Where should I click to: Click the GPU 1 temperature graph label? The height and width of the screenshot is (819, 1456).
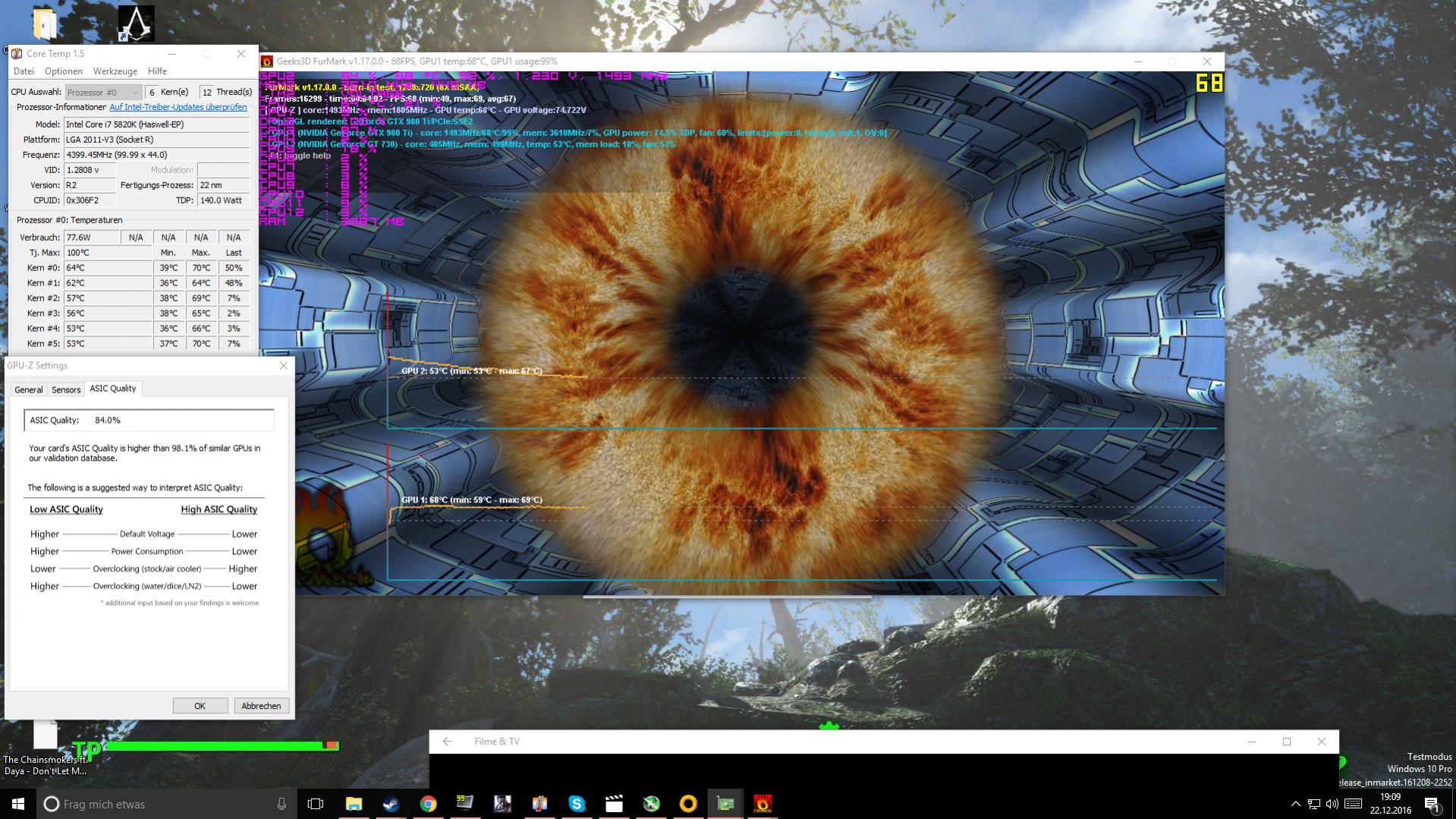point(472,500)
